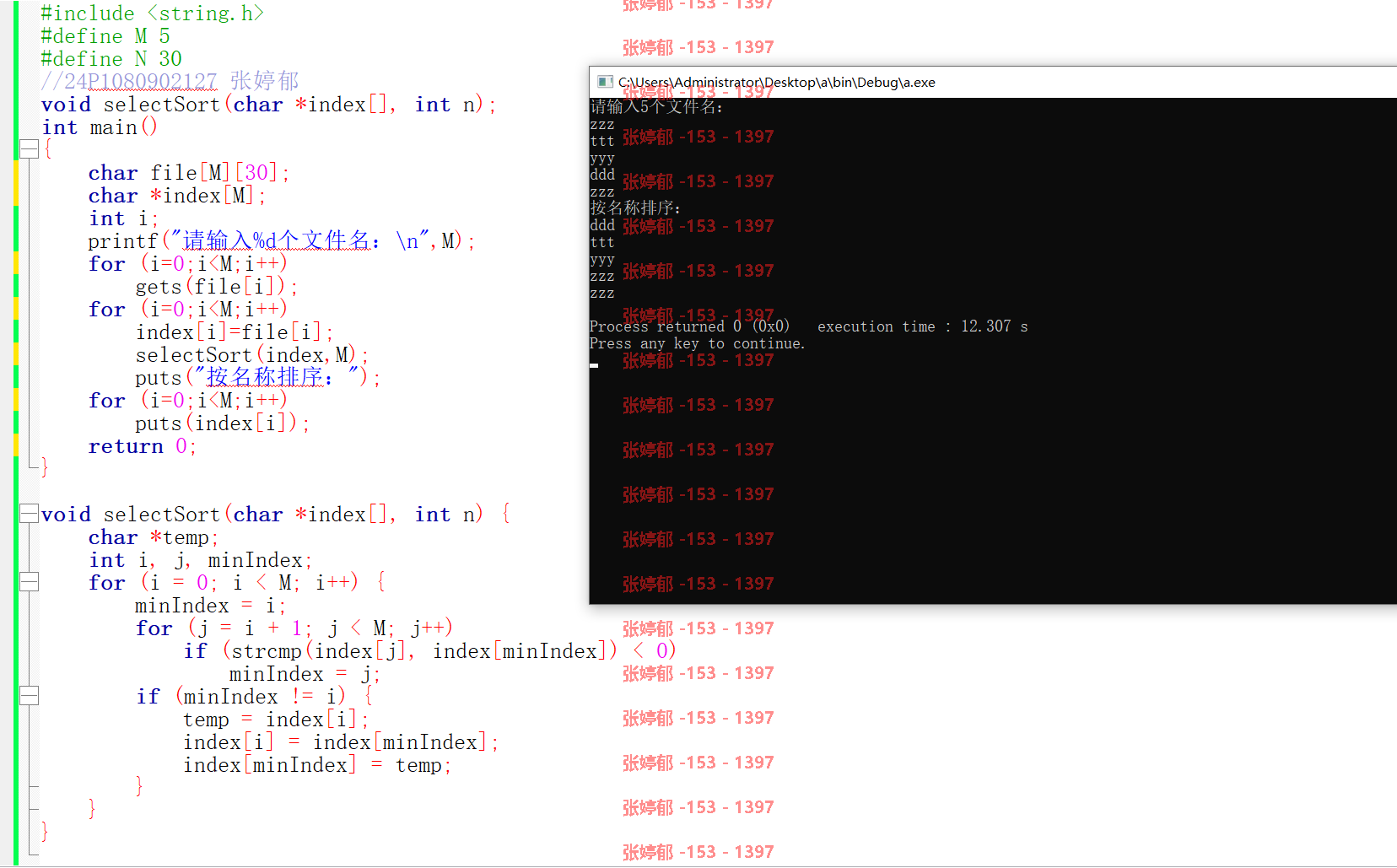Viewport: 1397px width, 868px height.
Task: Click the inner 'for (j = i + 1' line
Action: tap(294, 628)
